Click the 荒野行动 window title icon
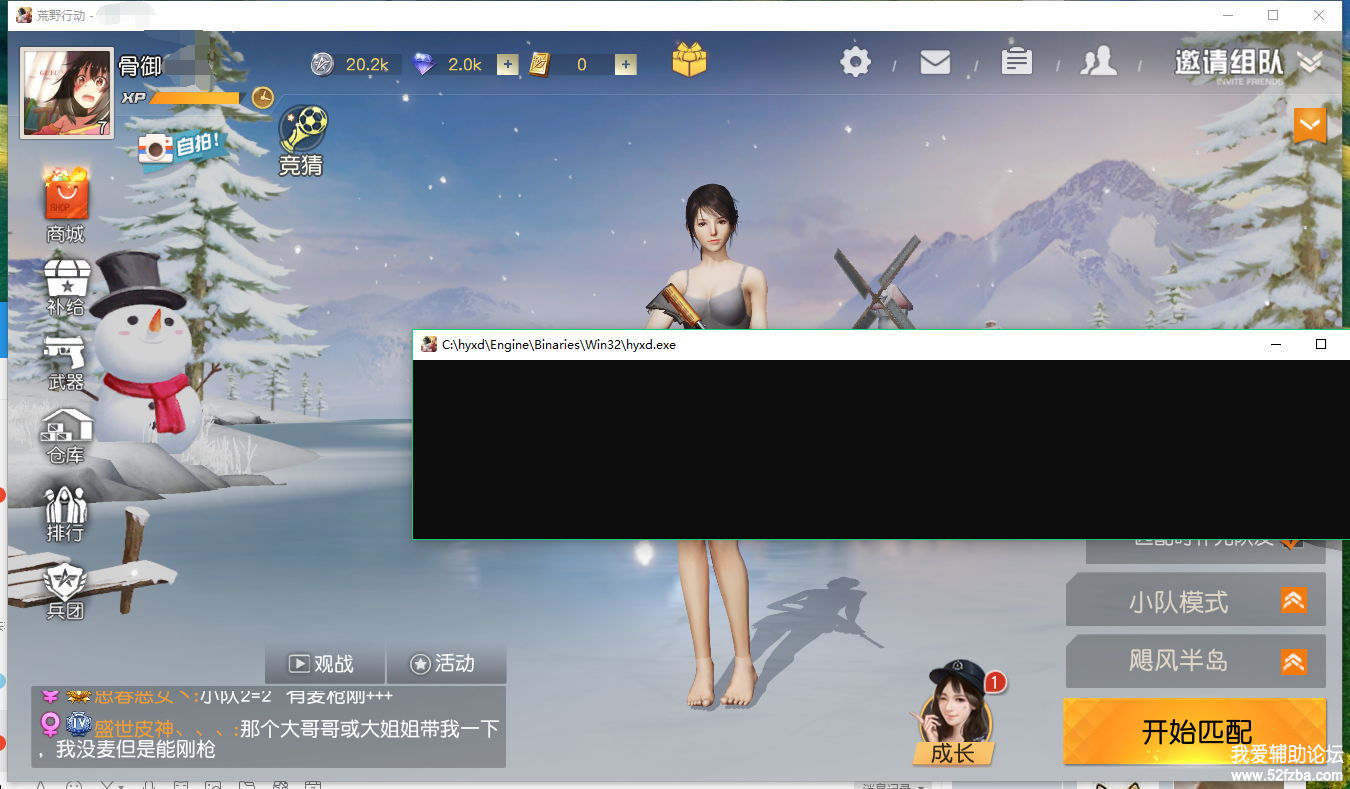The height and width of the screenshot is (789, 1350). (23, 15)
